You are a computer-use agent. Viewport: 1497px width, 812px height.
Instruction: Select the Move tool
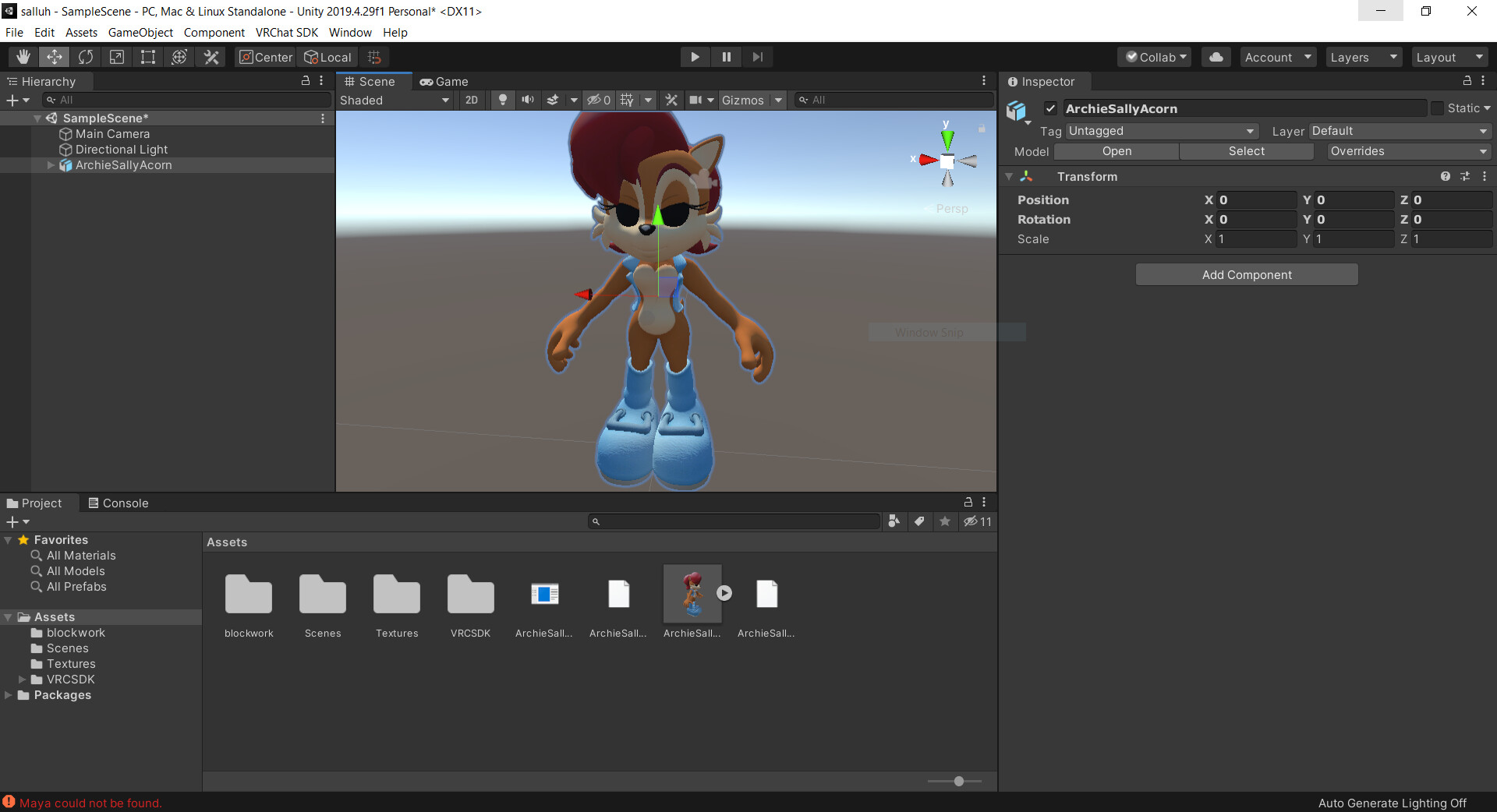tap(54, 56)
